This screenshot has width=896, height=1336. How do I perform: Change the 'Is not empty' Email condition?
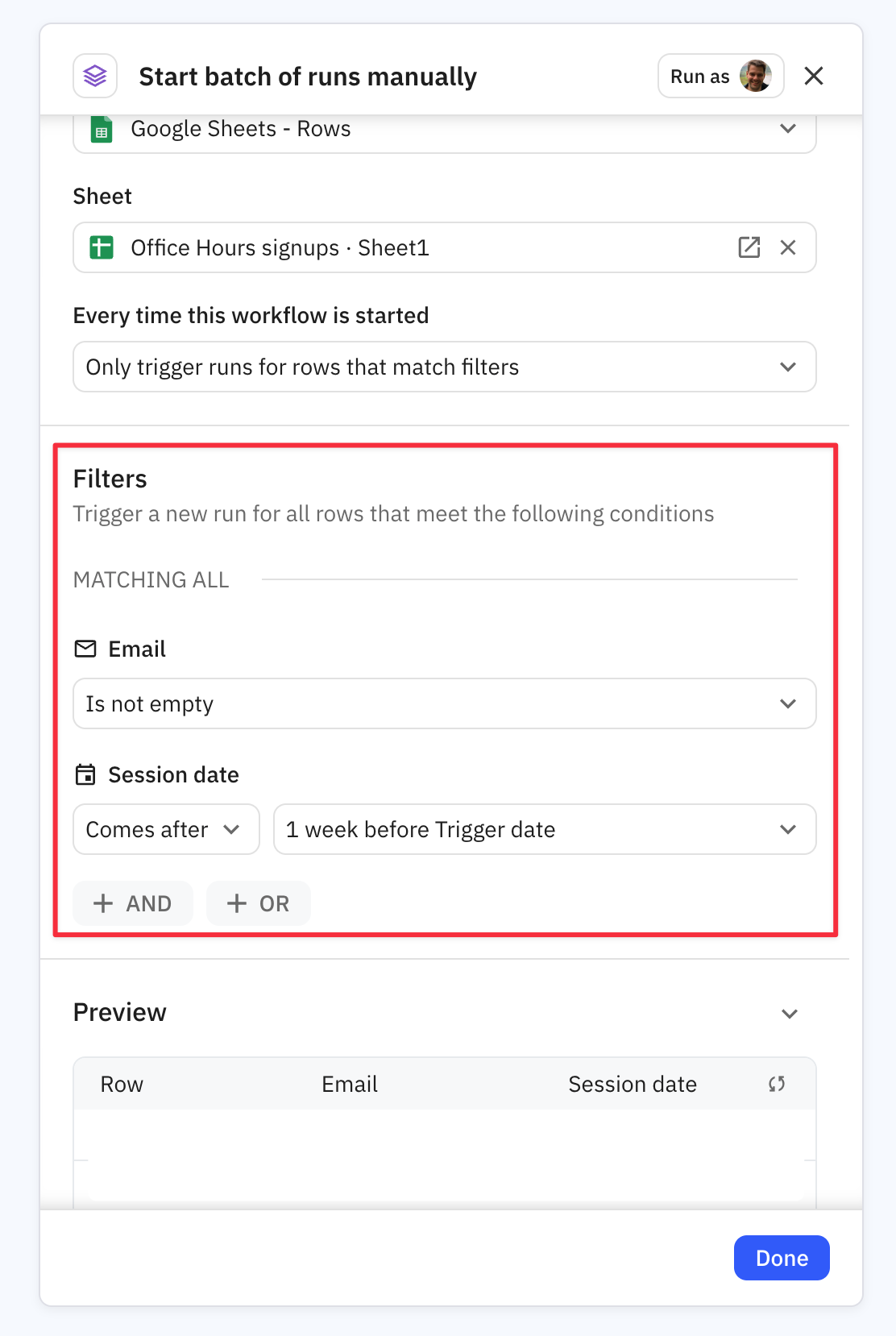[445, 703]
